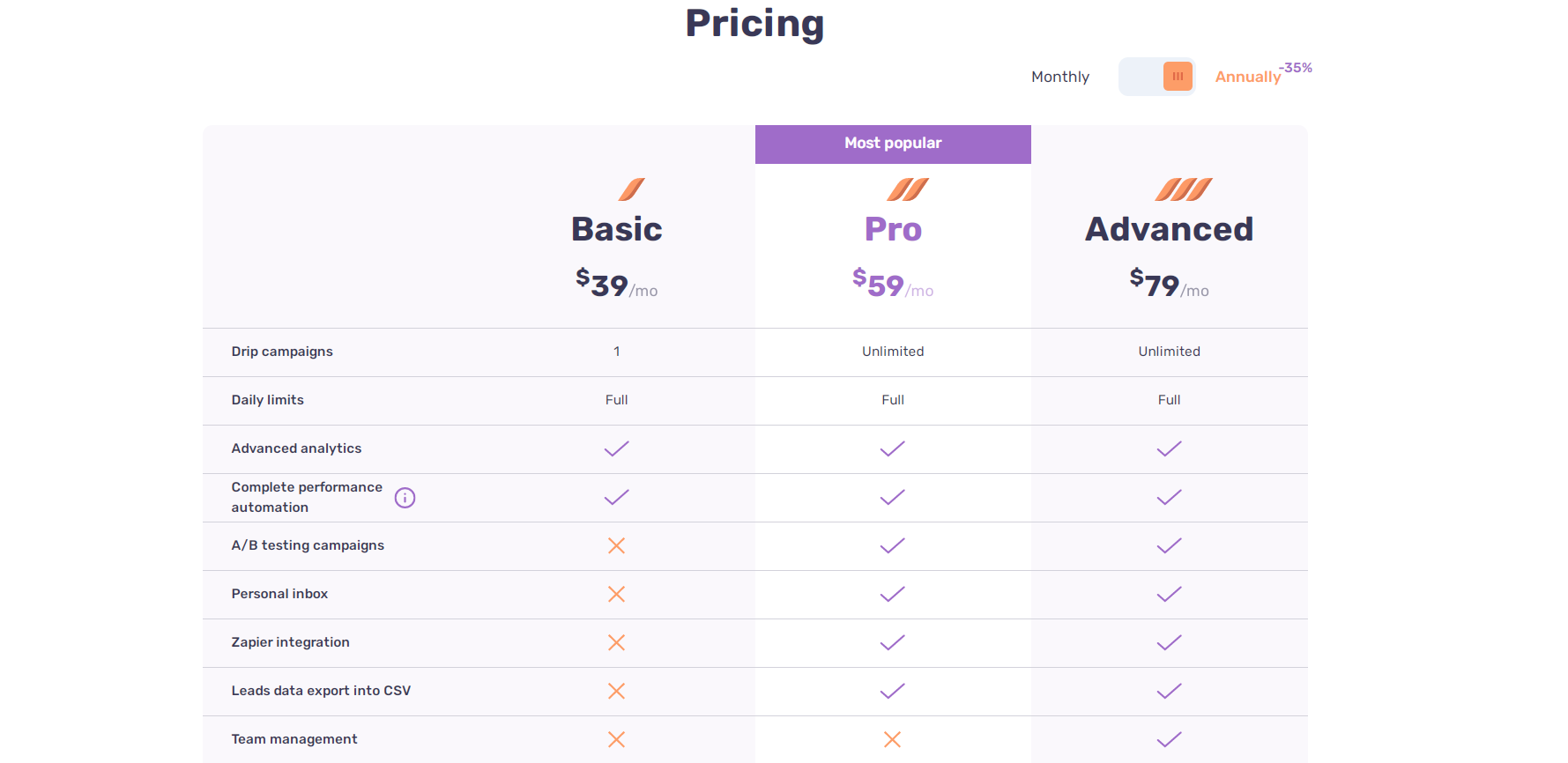Click the Pricing page heading
This screenshot has width=1568, height=763.
(754, 24)
